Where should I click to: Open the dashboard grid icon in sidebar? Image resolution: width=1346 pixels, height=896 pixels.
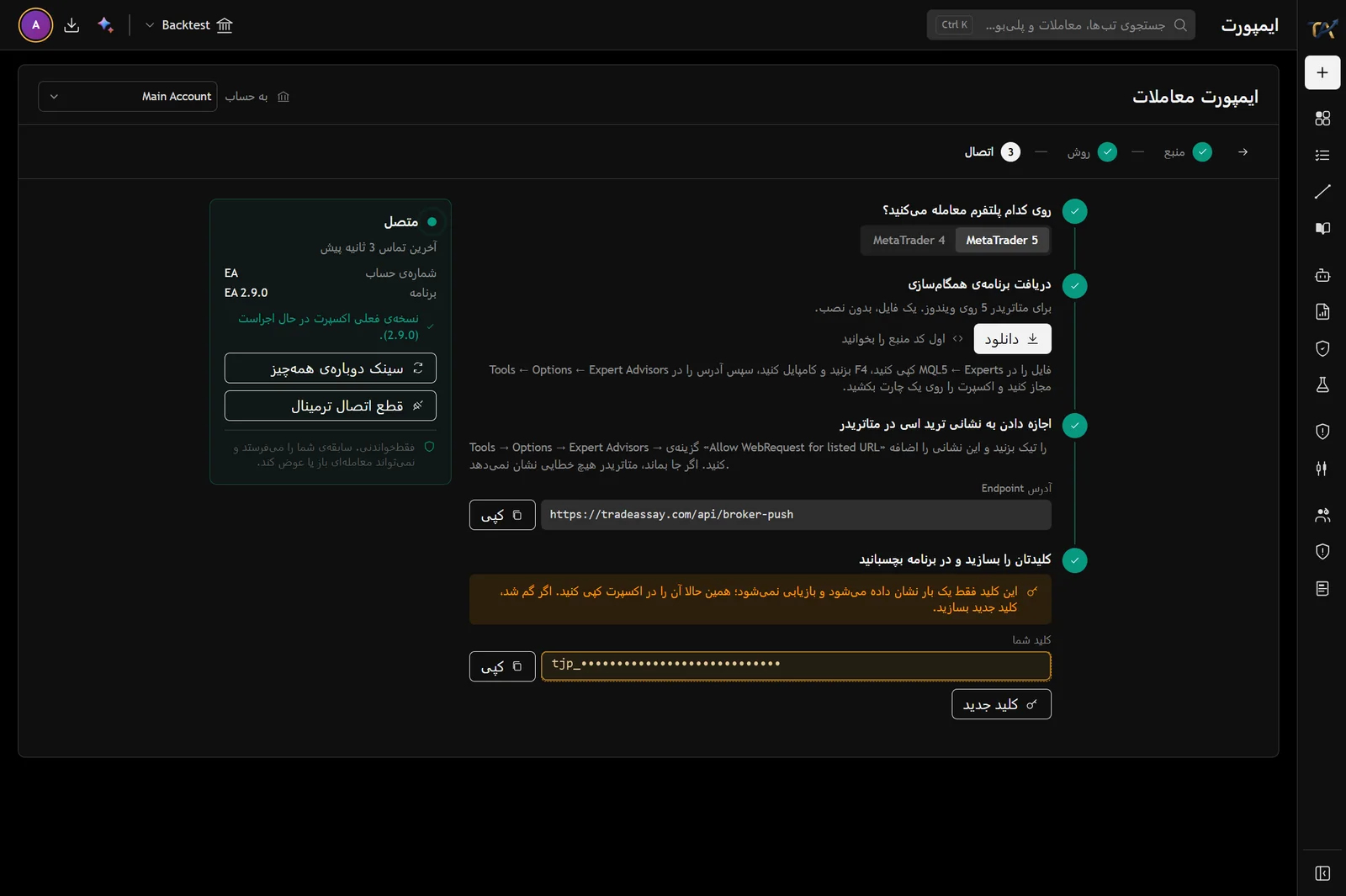1322,119
